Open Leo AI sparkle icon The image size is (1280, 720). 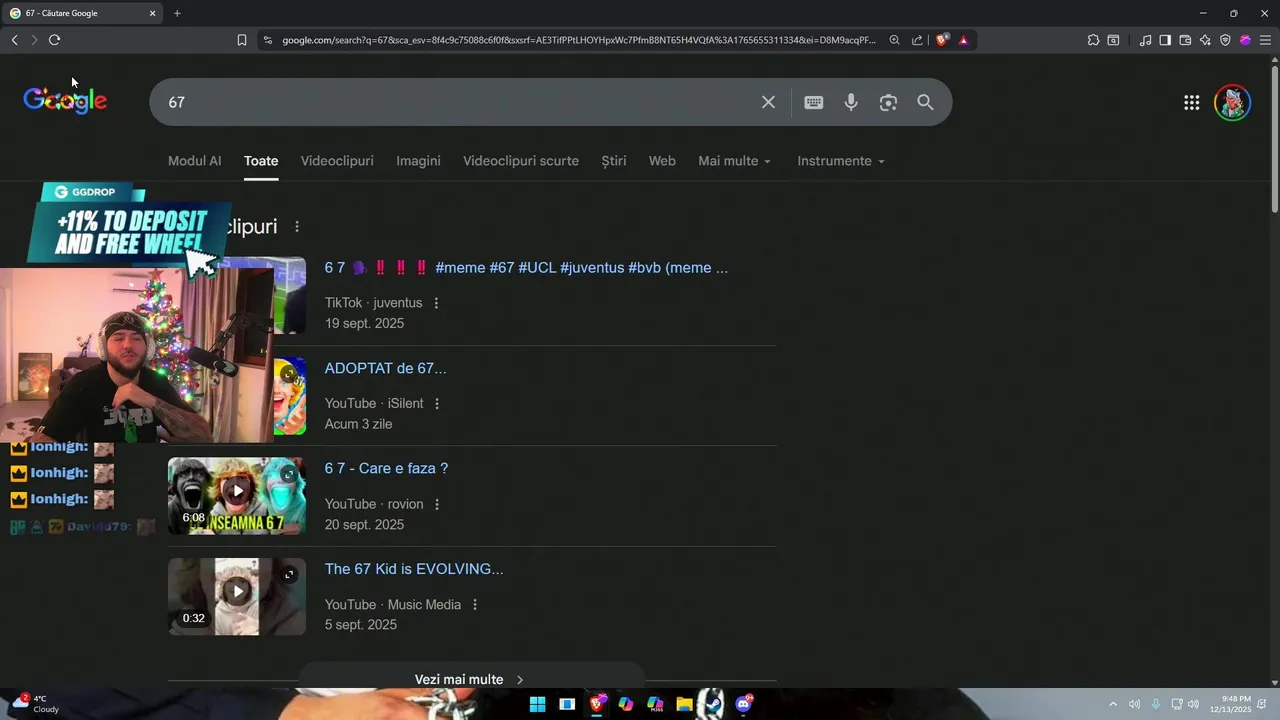click(1205, 40)
